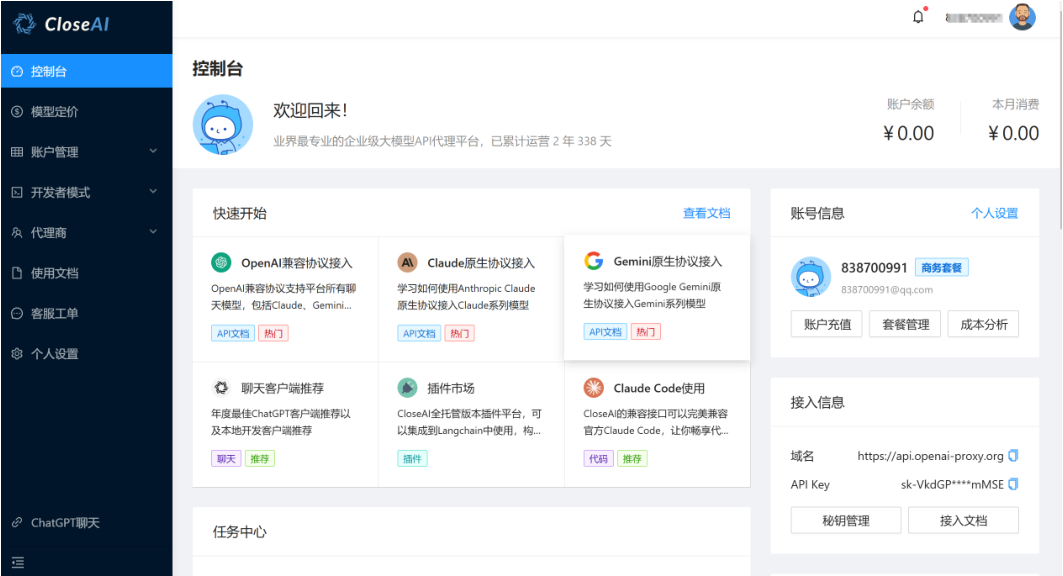The height and width of the screenshot is (576, 1063).
Task: Click the CloseAI logo
Action: pos(61,24)
